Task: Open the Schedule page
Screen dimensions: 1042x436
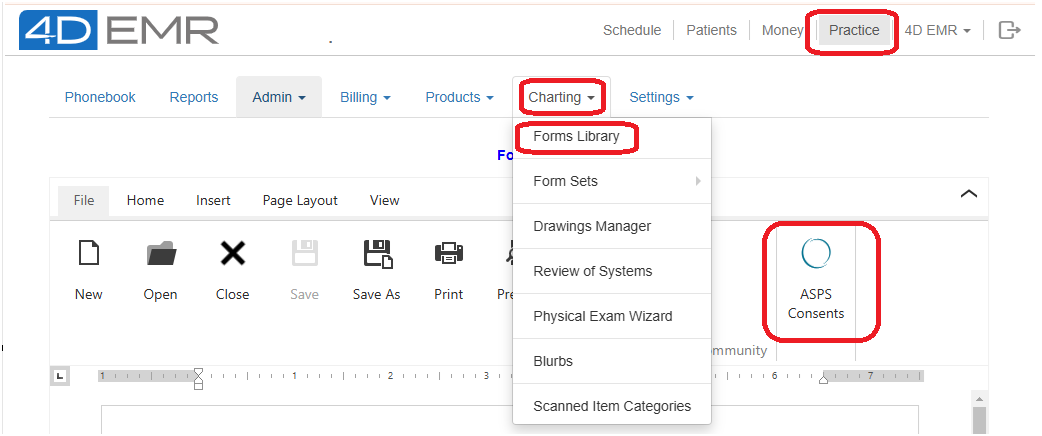Action: [x=632, y=30]
